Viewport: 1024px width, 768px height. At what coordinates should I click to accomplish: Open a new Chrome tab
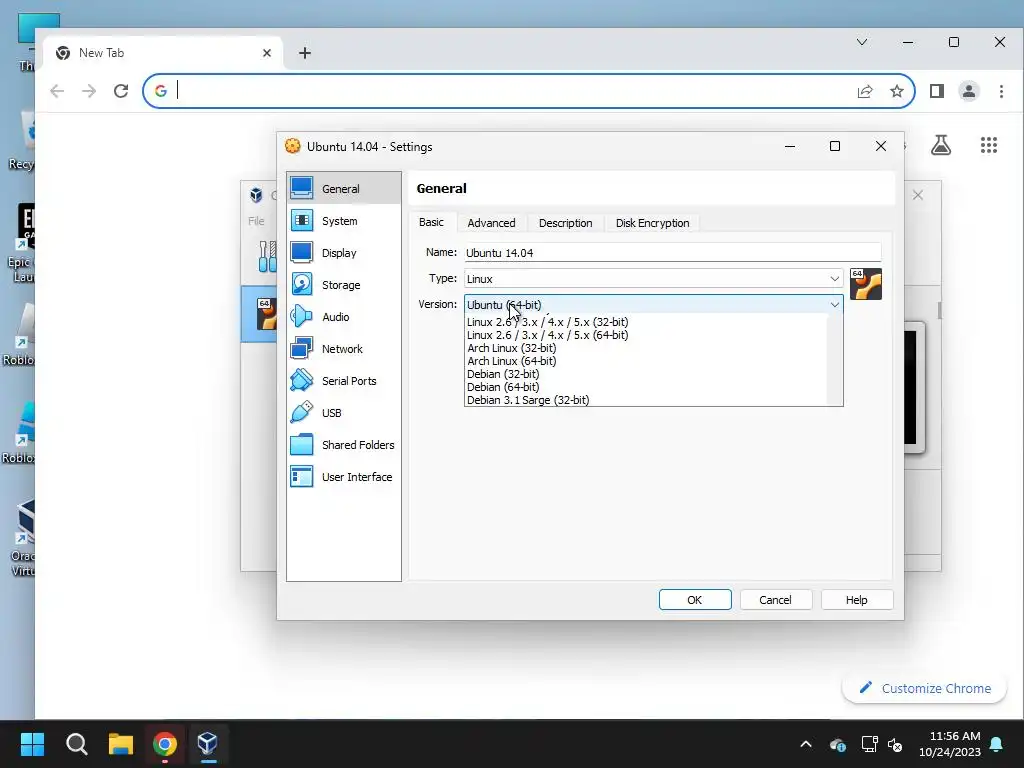[x=304, y=53]
